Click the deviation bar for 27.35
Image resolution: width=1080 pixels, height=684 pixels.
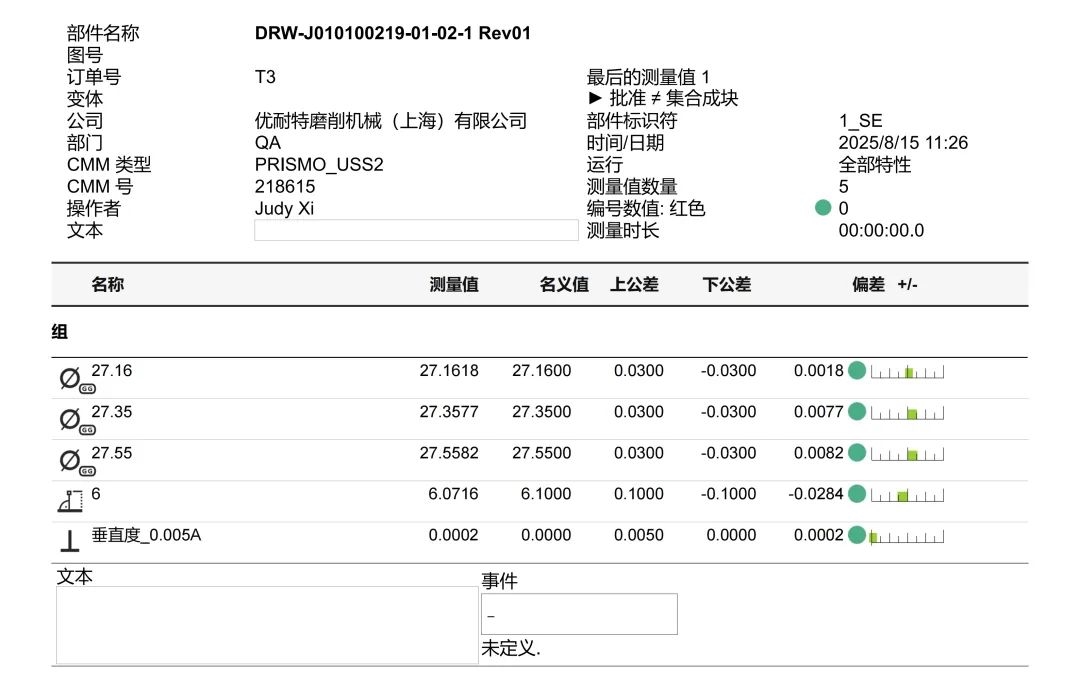pos(907,412)
